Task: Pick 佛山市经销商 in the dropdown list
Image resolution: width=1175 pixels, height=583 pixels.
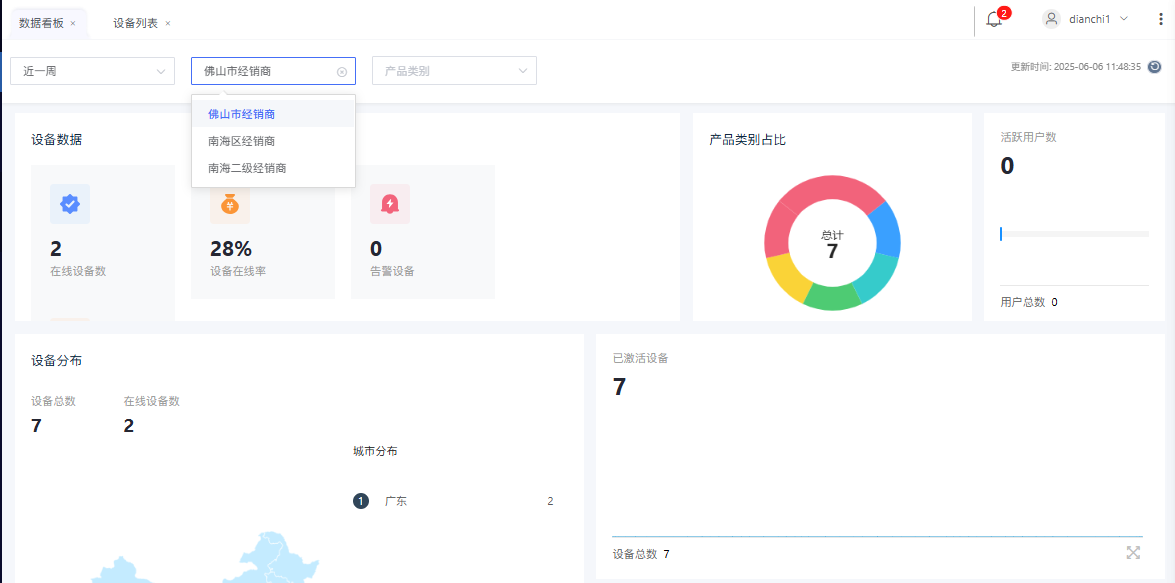Action: point(241,114)
